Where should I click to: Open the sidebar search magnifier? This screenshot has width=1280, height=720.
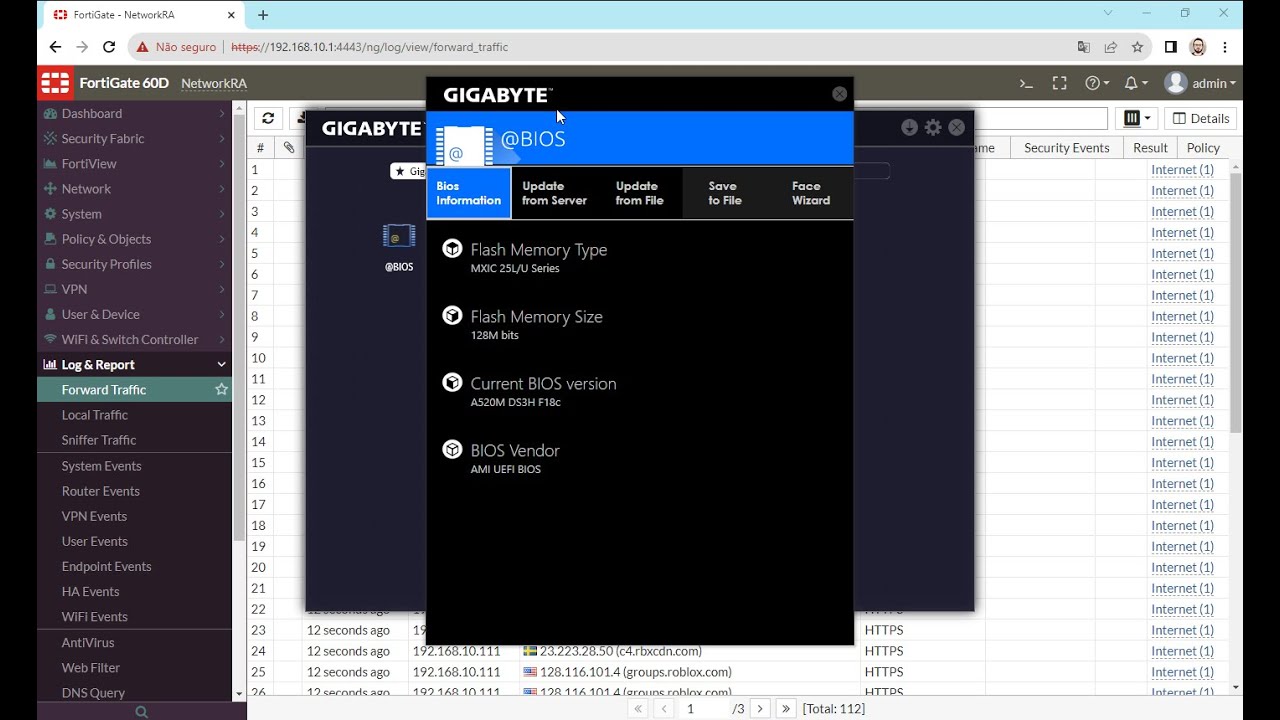[141, 711]
